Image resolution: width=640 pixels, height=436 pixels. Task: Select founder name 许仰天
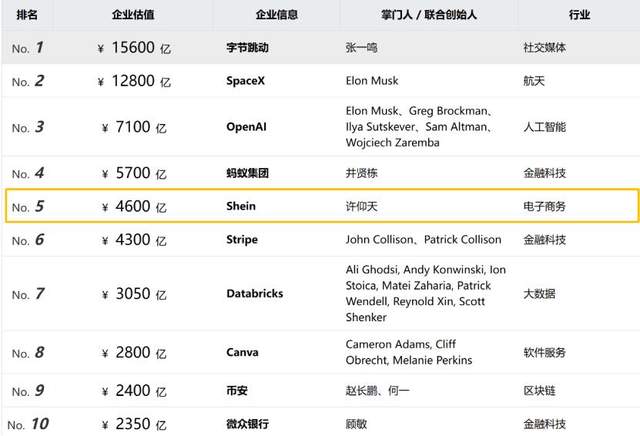362,206
